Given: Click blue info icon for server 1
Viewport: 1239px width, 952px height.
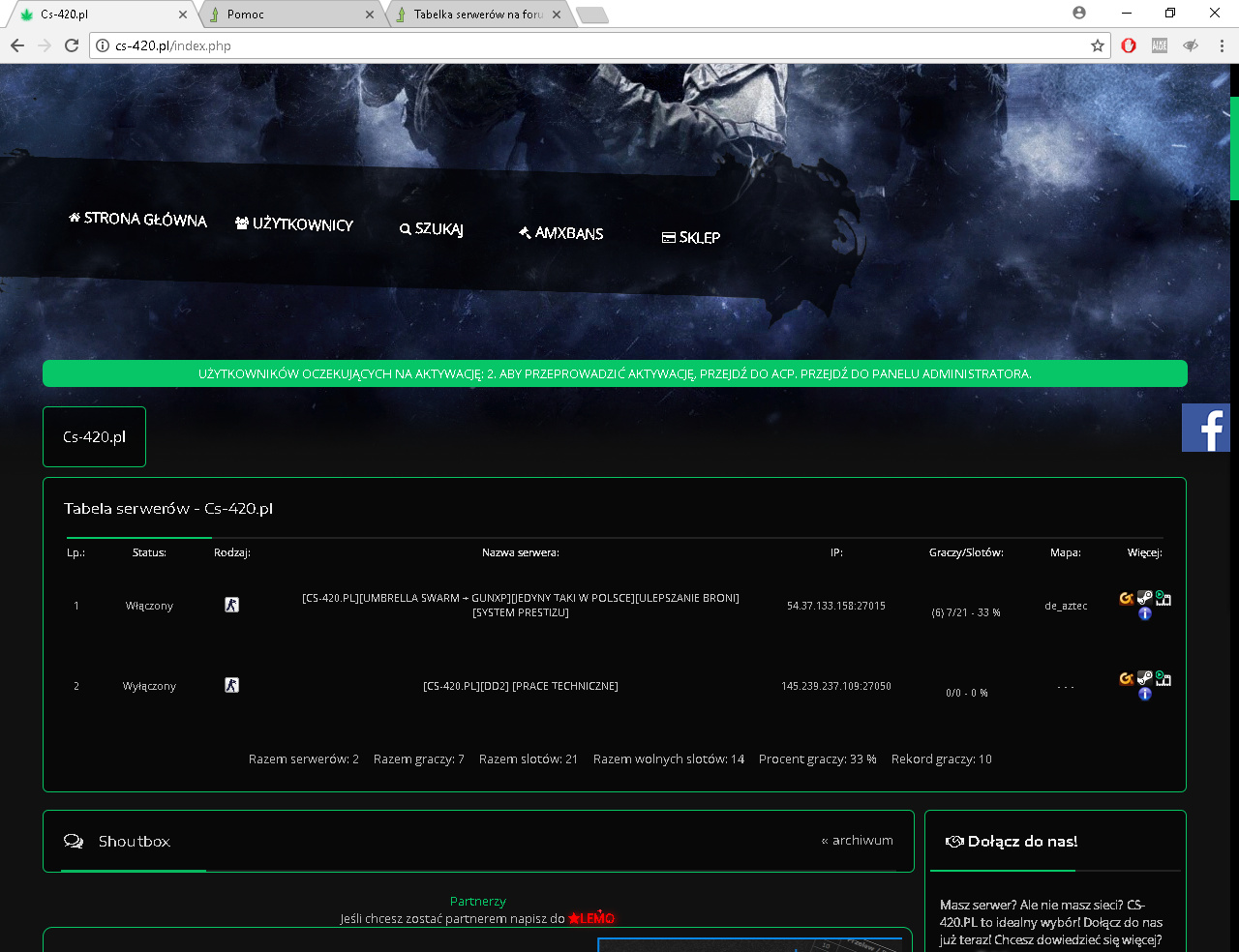Looking at the screenshot, I should (x=1145, y=613).
